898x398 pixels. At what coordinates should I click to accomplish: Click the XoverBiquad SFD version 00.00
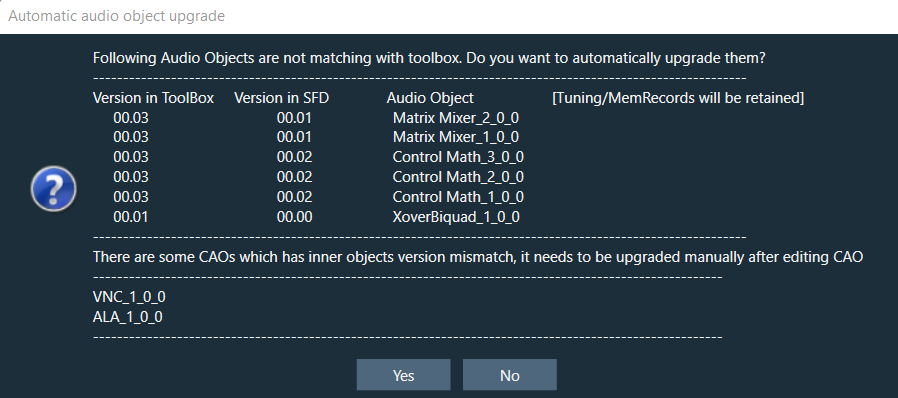click(x=294, y=217)
